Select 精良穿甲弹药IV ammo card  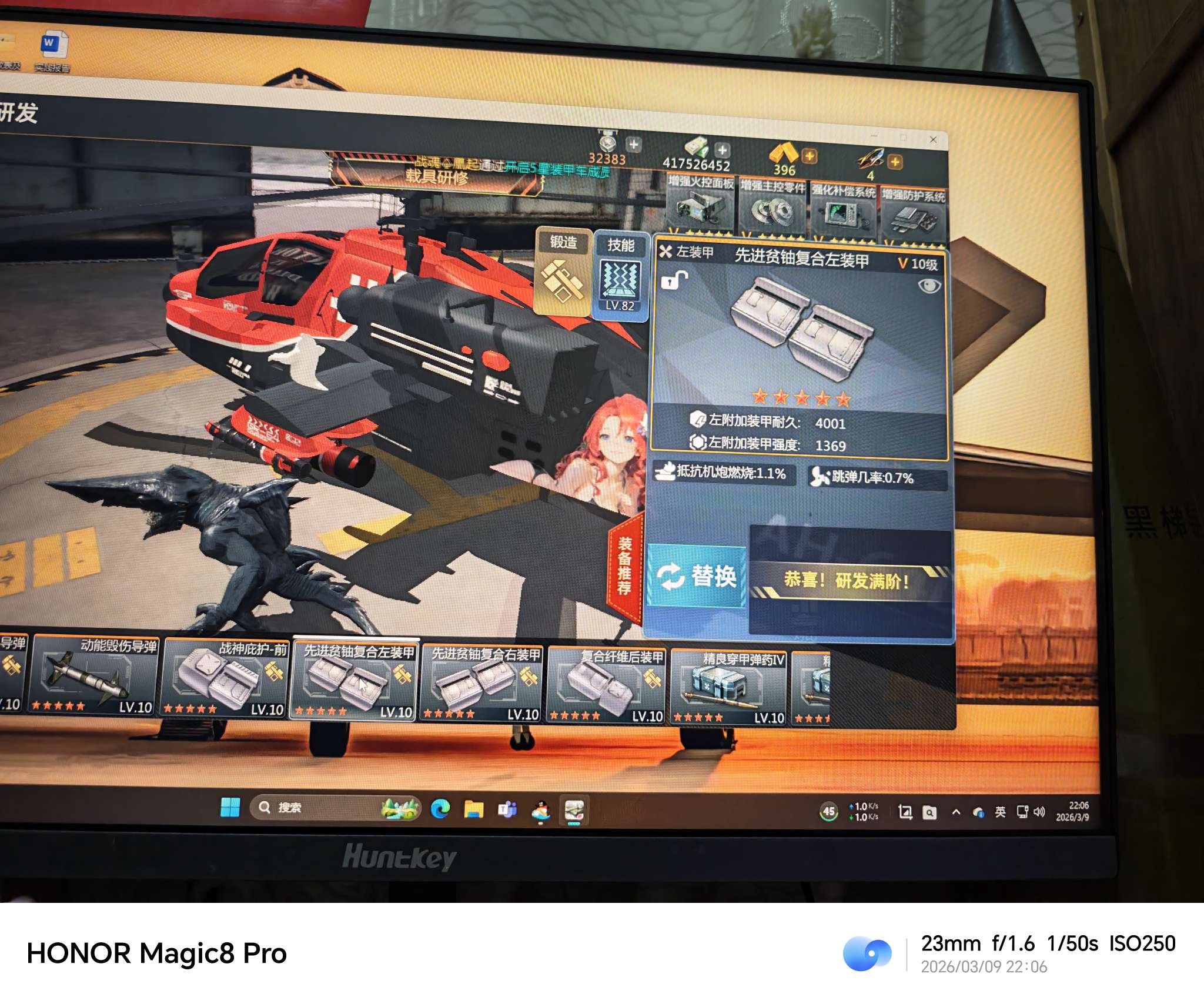tap(728, 688)
